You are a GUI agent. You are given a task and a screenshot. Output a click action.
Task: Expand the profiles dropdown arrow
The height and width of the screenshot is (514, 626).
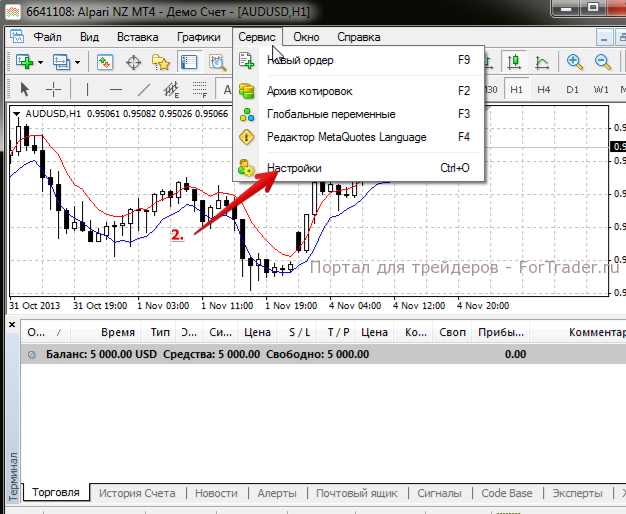[77, 62]
